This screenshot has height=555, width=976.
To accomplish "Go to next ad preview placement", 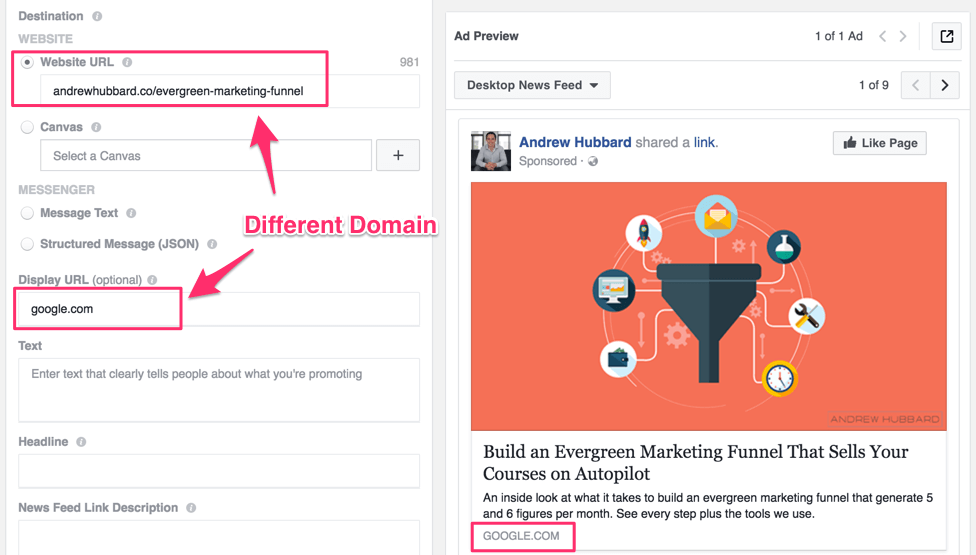I will click(944, 85).
